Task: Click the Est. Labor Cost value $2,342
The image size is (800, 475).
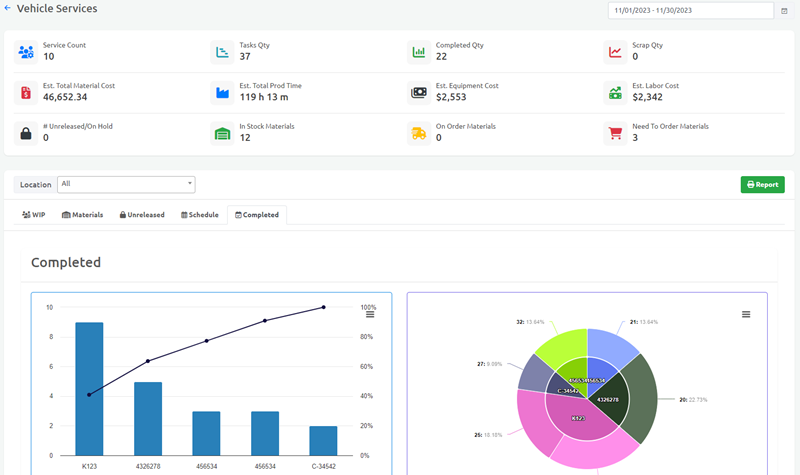Action: pos(647,97)
